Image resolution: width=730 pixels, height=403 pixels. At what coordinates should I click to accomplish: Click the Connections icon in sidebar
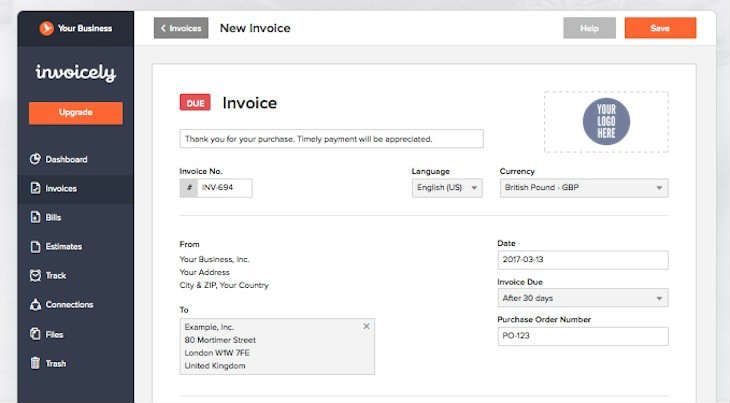35,304
